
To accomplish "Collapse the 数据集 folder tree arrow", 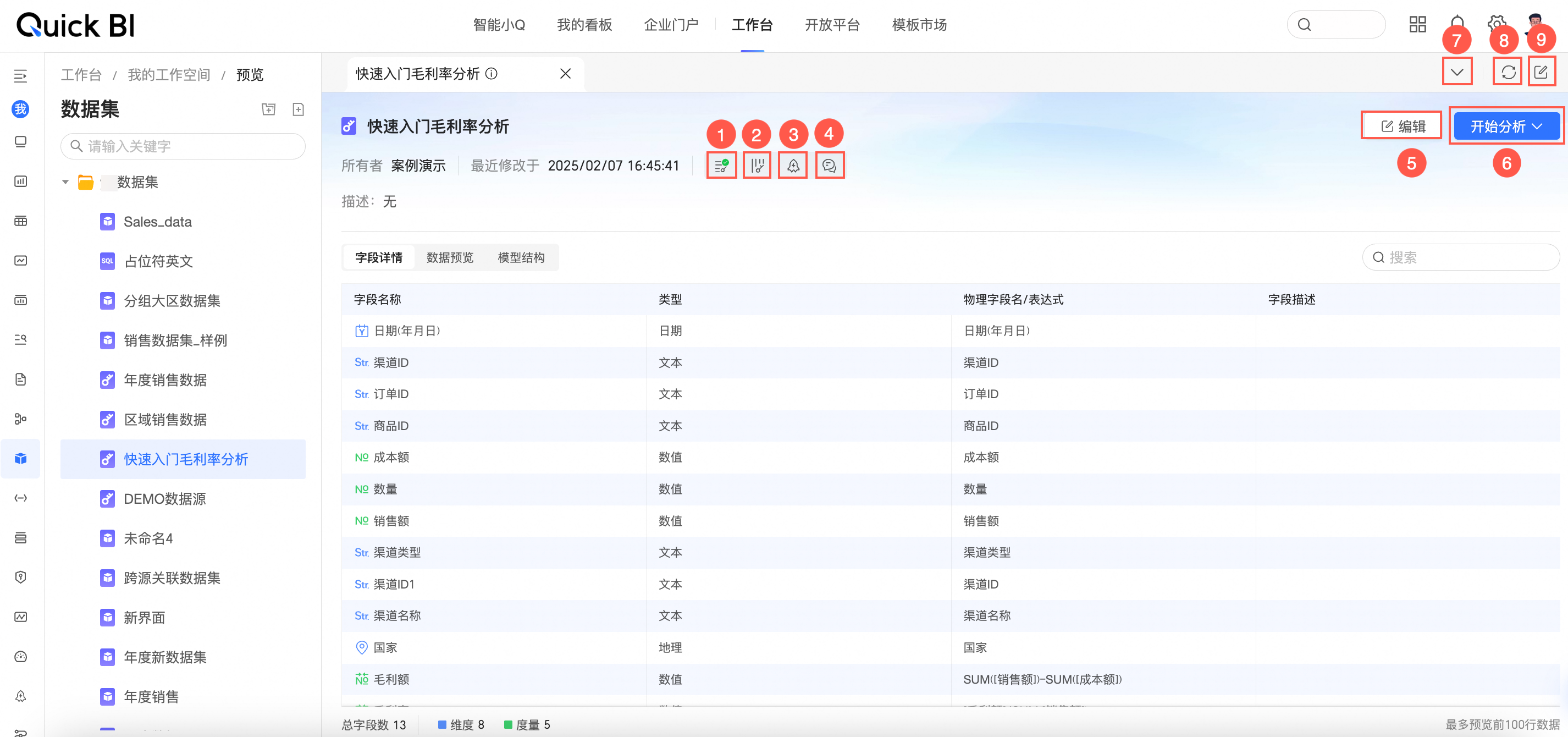I will (65, 182).
